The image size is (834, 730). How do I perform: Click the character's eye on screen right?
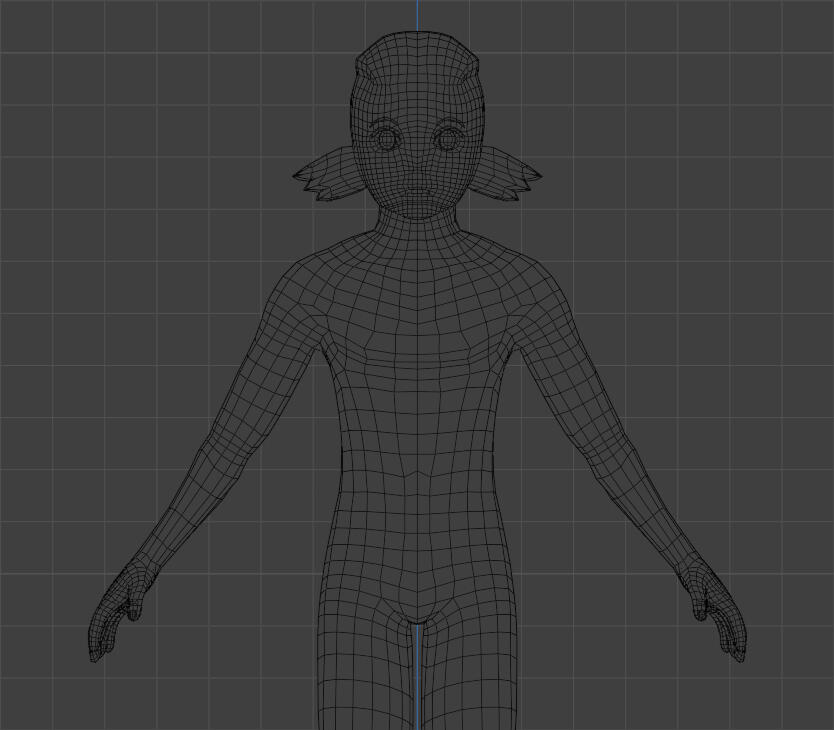click(447, 138)
